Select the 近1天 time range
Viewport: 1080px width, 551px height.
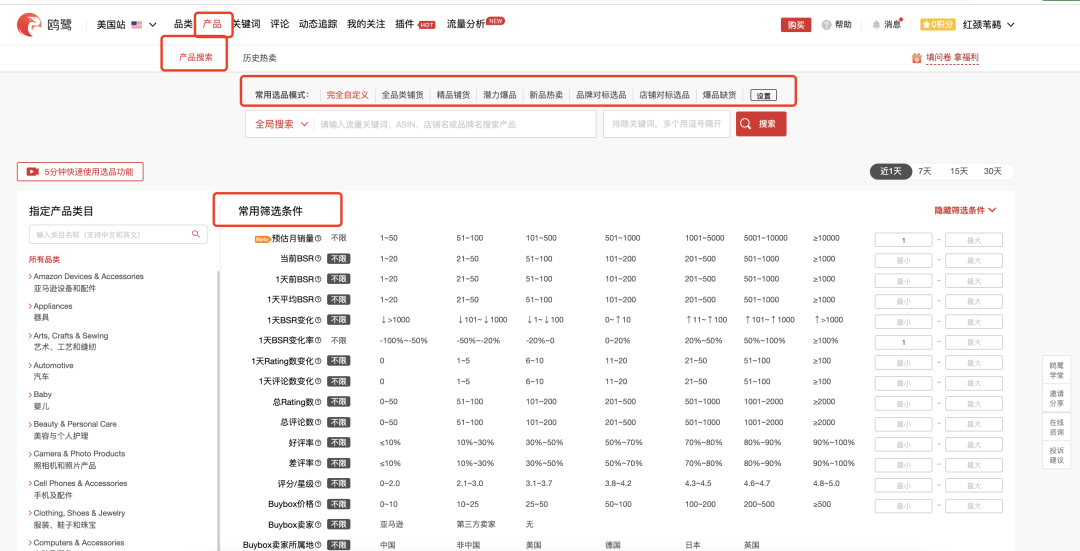pos(891,171)
